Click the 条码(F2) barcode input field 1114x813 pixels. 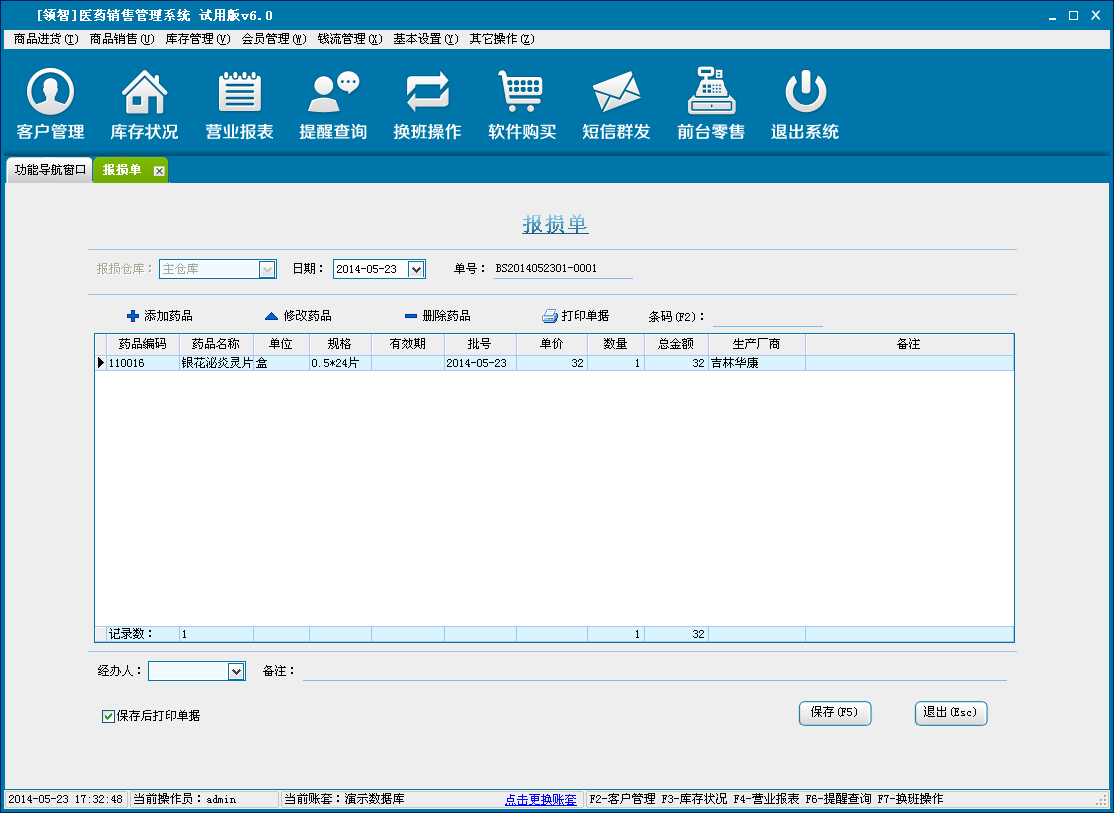tap(767, 317)
